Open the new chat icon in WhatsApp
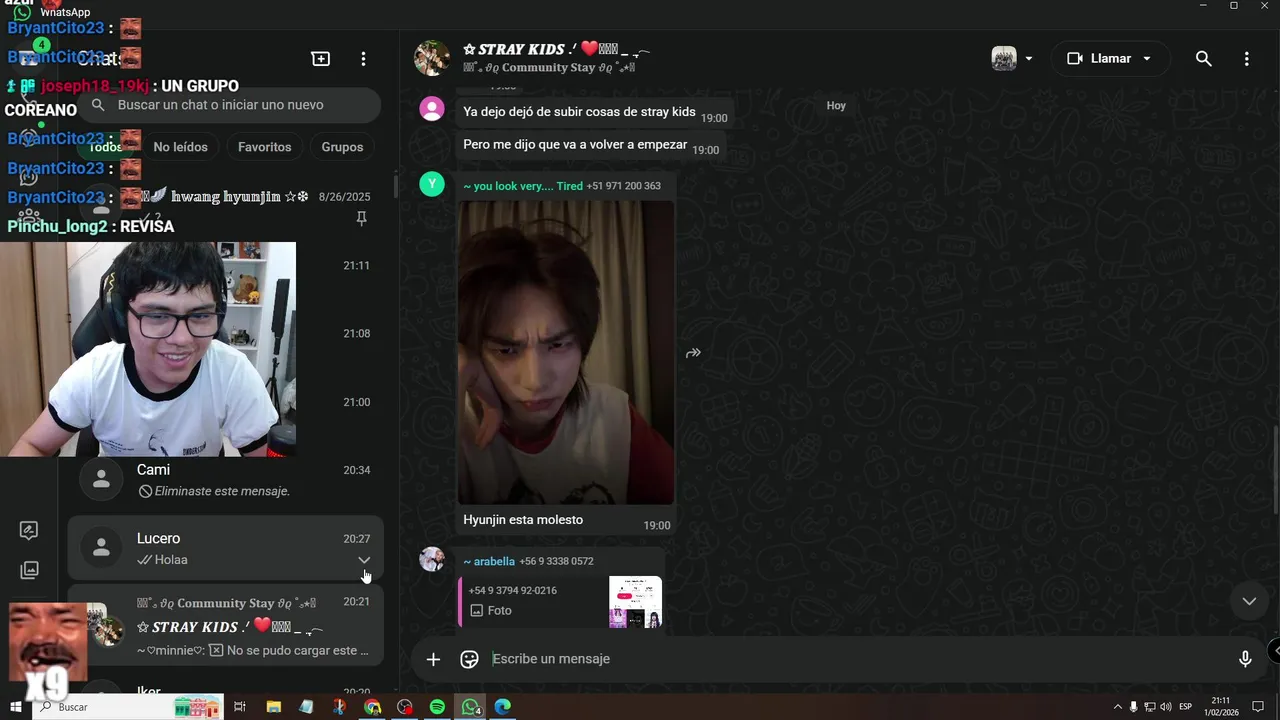Viewport: 1280px width, 720px height. click(321, 59)
